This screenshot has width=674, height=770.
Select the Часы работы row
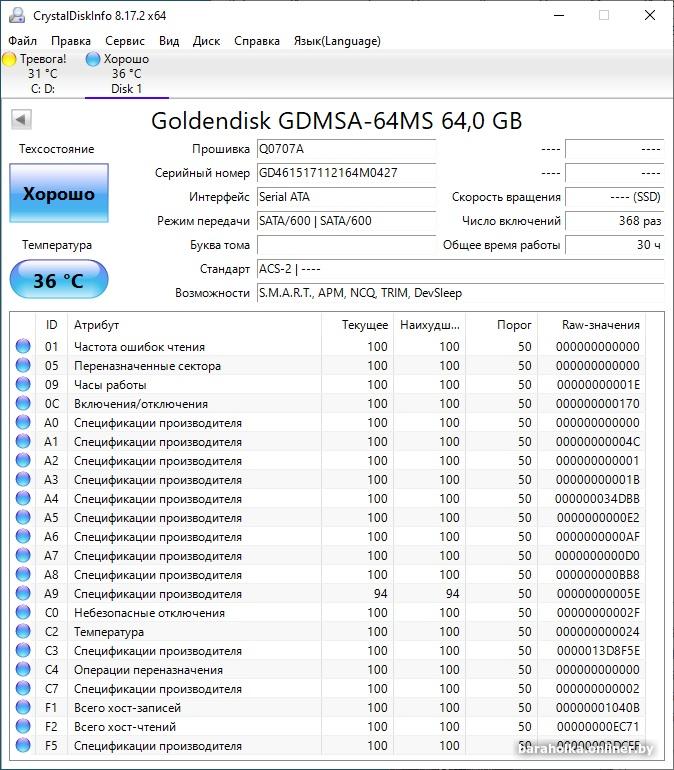[x=328, y=384]
